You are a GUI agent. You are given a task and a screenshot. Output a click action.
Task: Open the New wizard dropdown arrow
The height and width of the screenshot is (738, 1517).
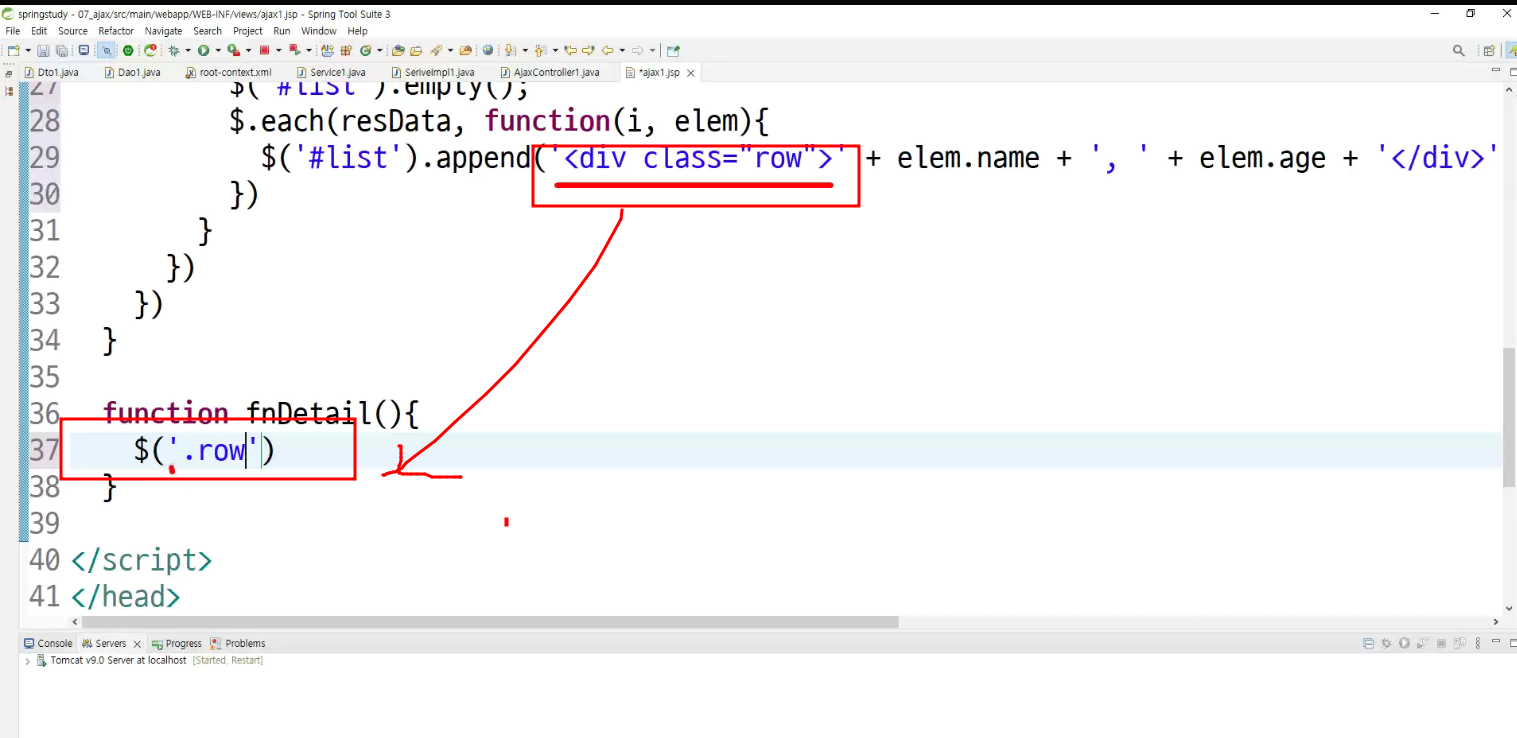[28, 50]
